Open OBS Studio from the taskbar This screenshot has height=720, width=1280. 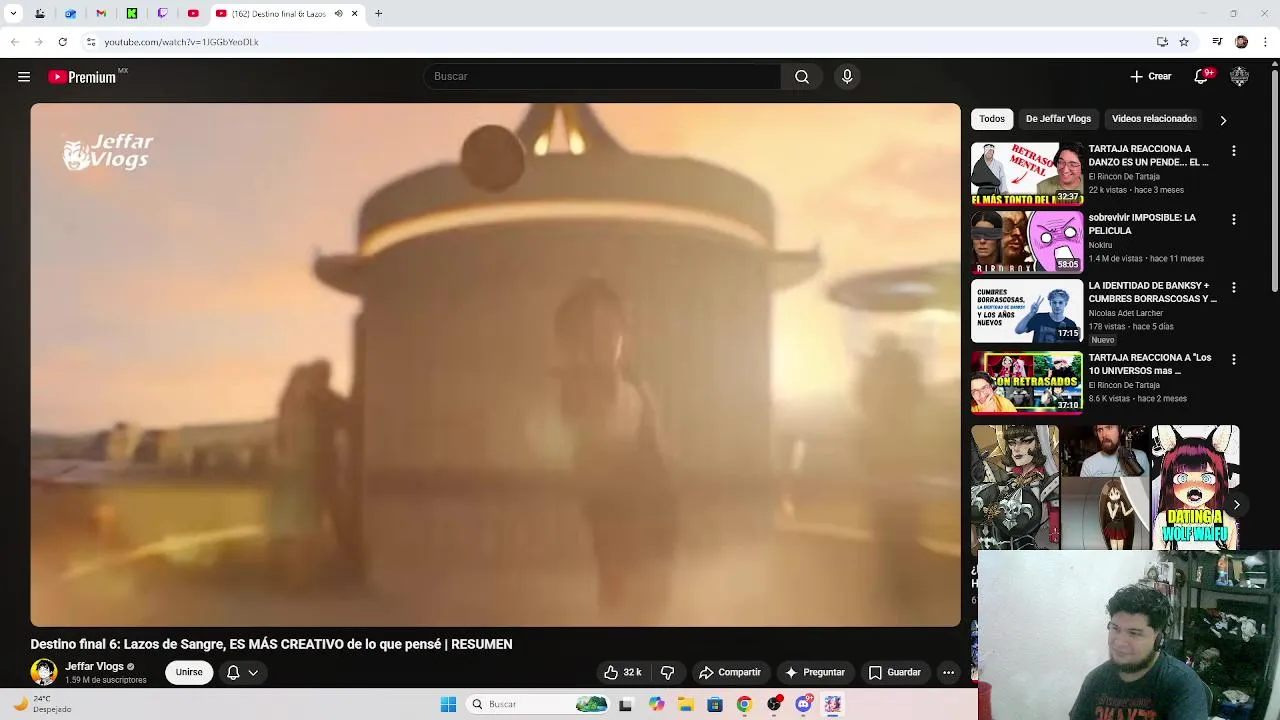774,704
